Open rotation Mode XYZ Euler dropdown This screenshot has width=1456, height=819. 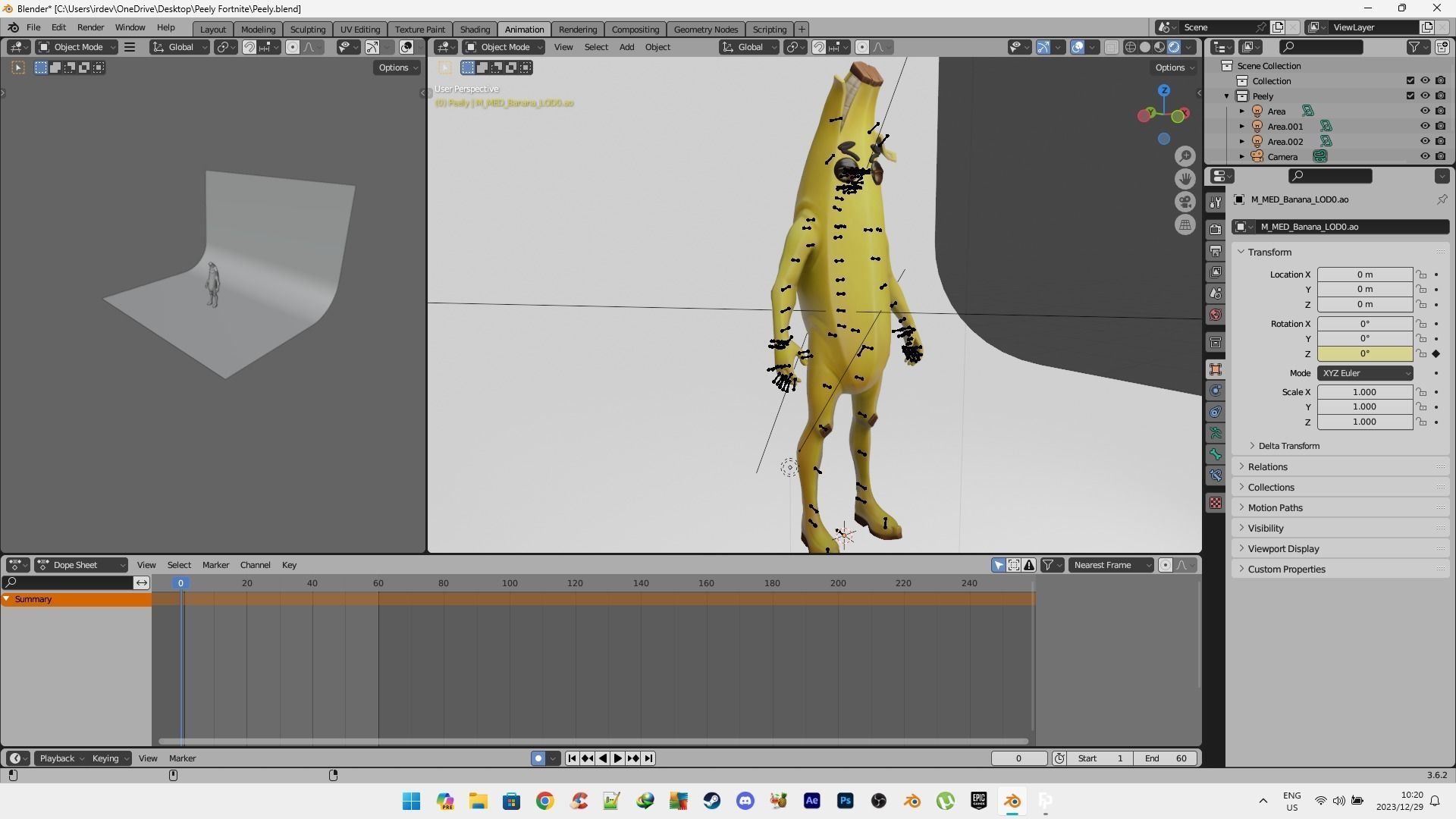click(1365, 373)
